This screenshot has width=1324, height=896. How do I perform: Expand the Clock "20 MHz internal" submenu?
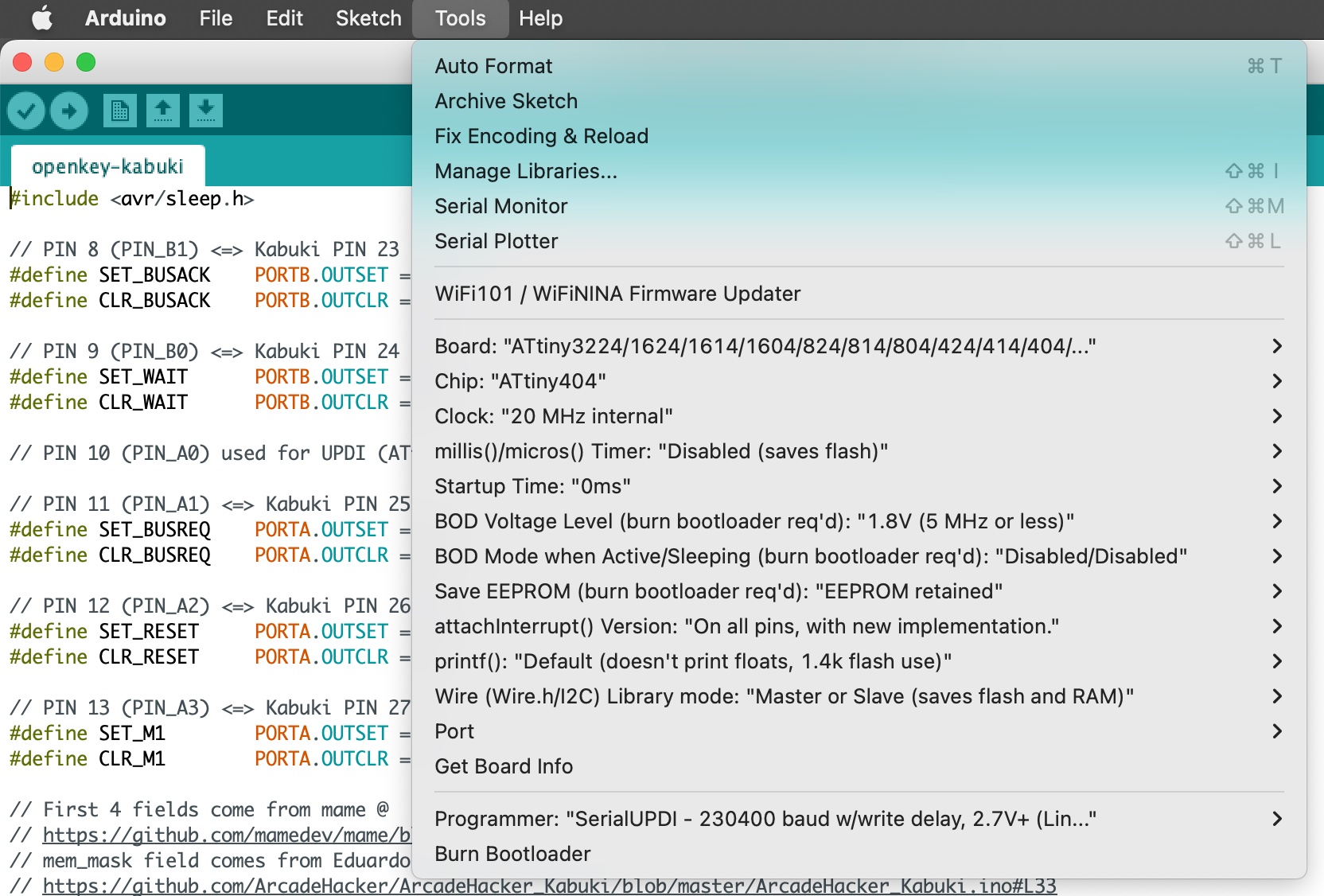pos(859,416)
